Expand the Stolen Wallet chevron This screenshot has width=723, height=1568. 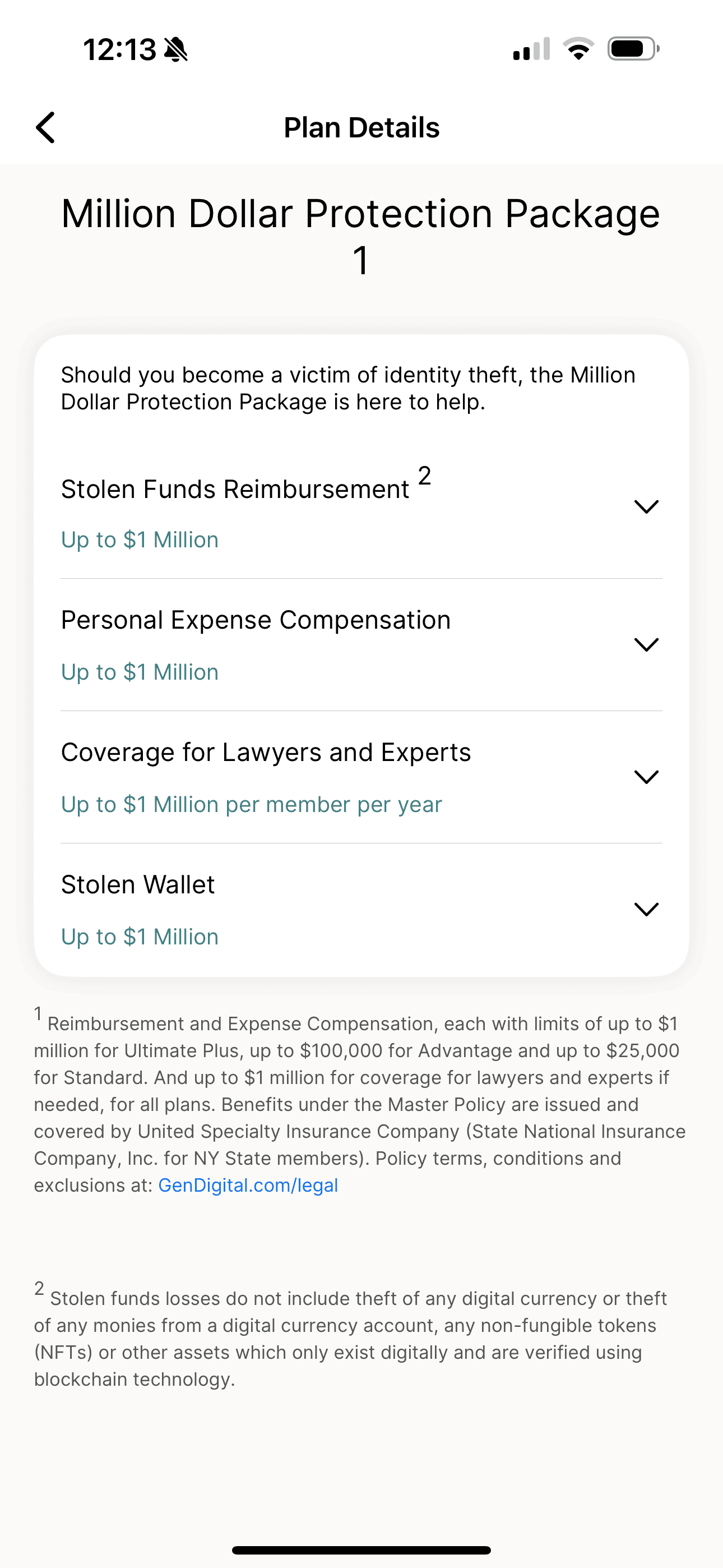coord(646,909)
